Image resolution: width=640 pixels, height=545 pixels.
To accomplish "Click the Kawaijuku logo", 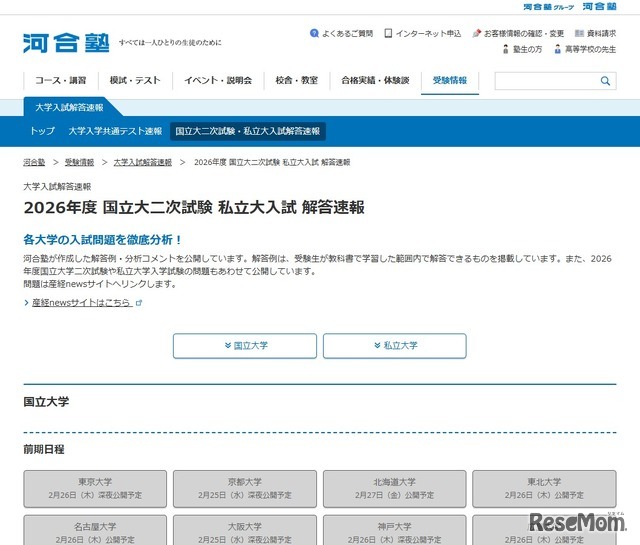I will [x=66, y=43].
